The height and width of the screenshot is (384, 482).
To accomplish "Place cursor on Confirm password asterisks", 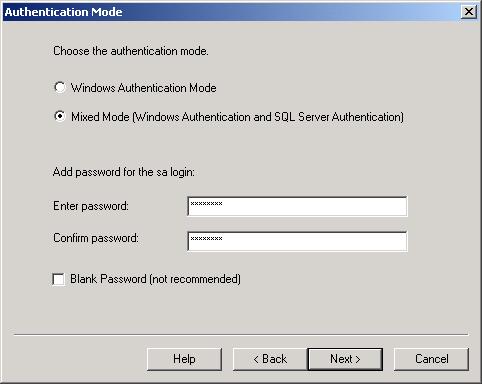I will click(206, 238).
